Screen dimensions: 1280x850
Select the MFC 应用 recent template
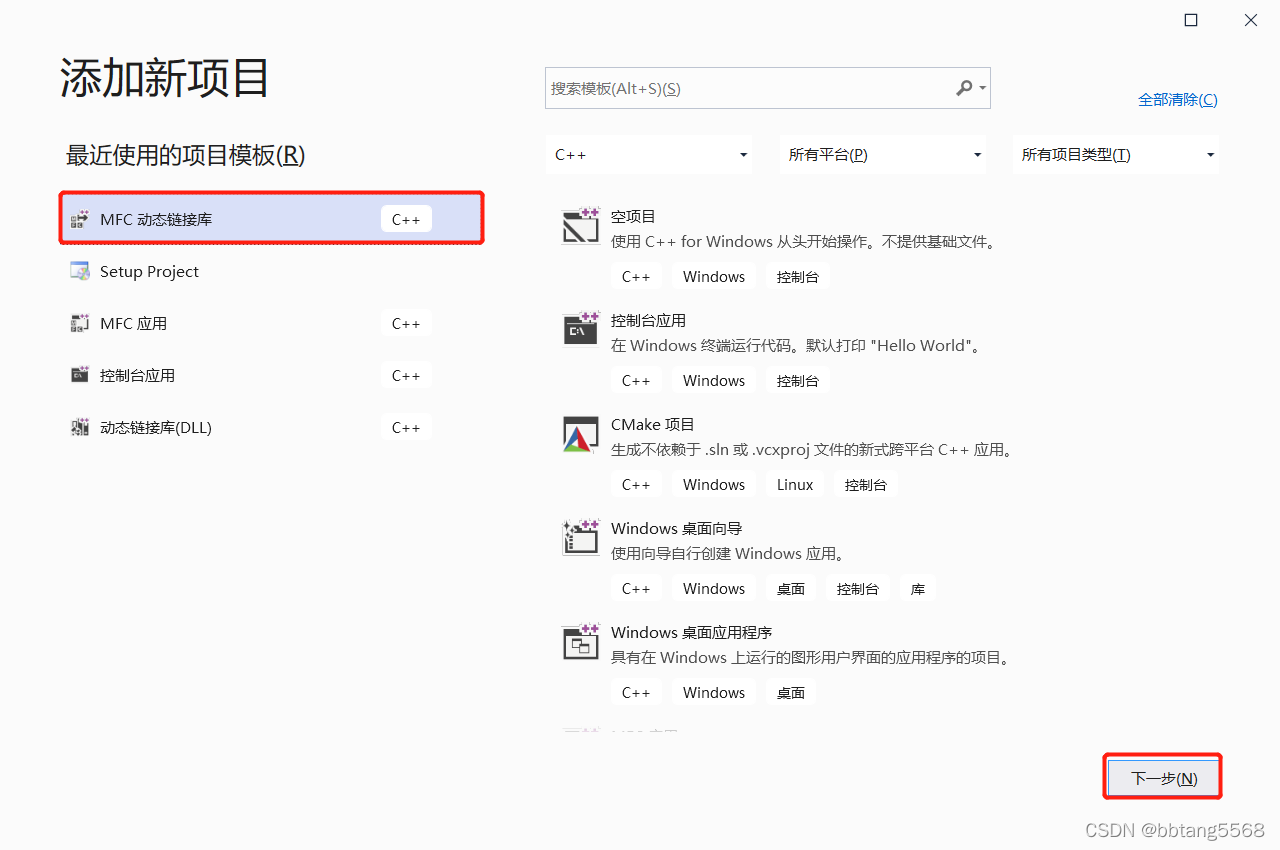pos(272,323)
